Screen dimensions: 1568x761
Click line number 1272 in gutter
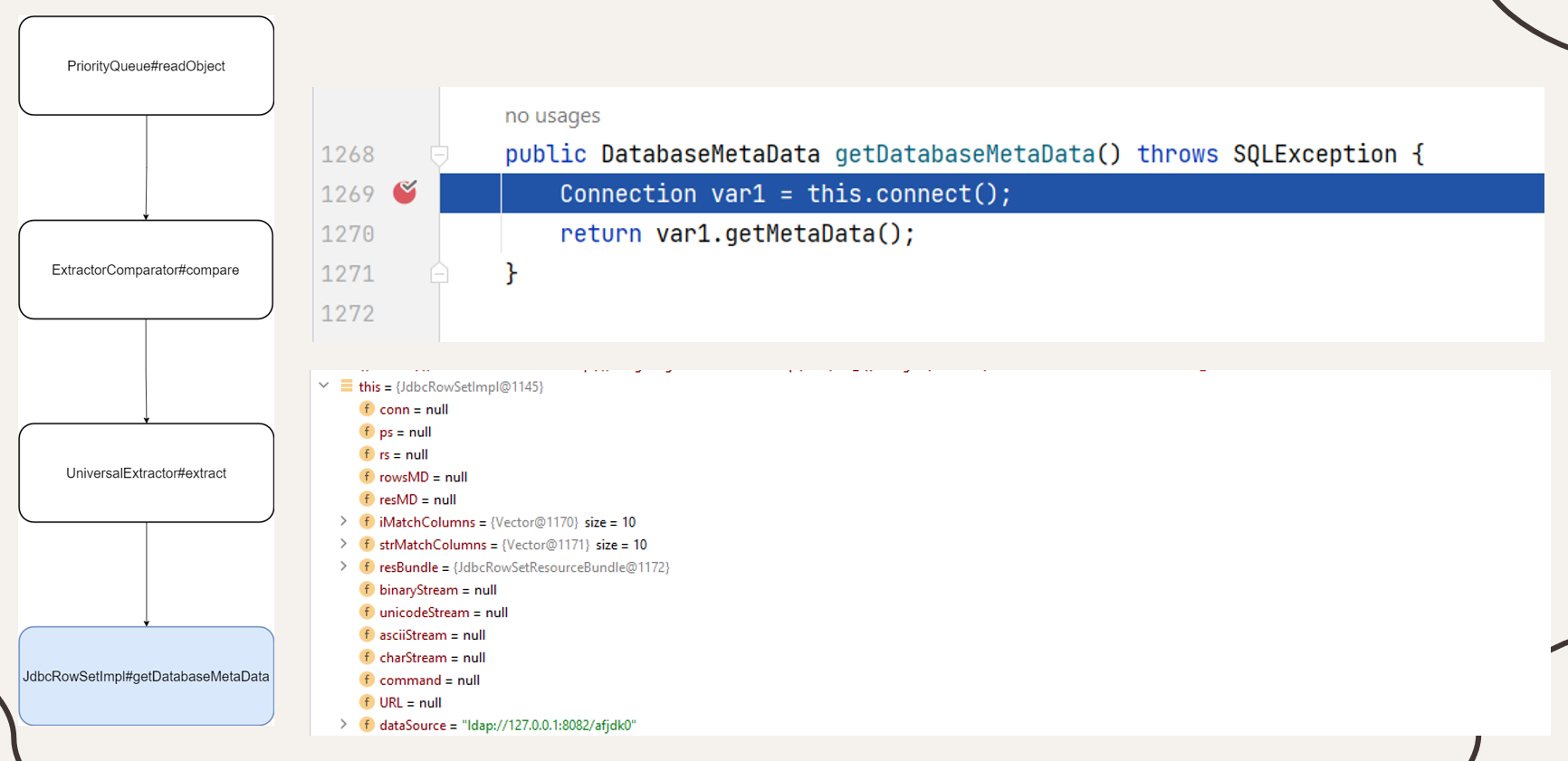tap(348, 314)
